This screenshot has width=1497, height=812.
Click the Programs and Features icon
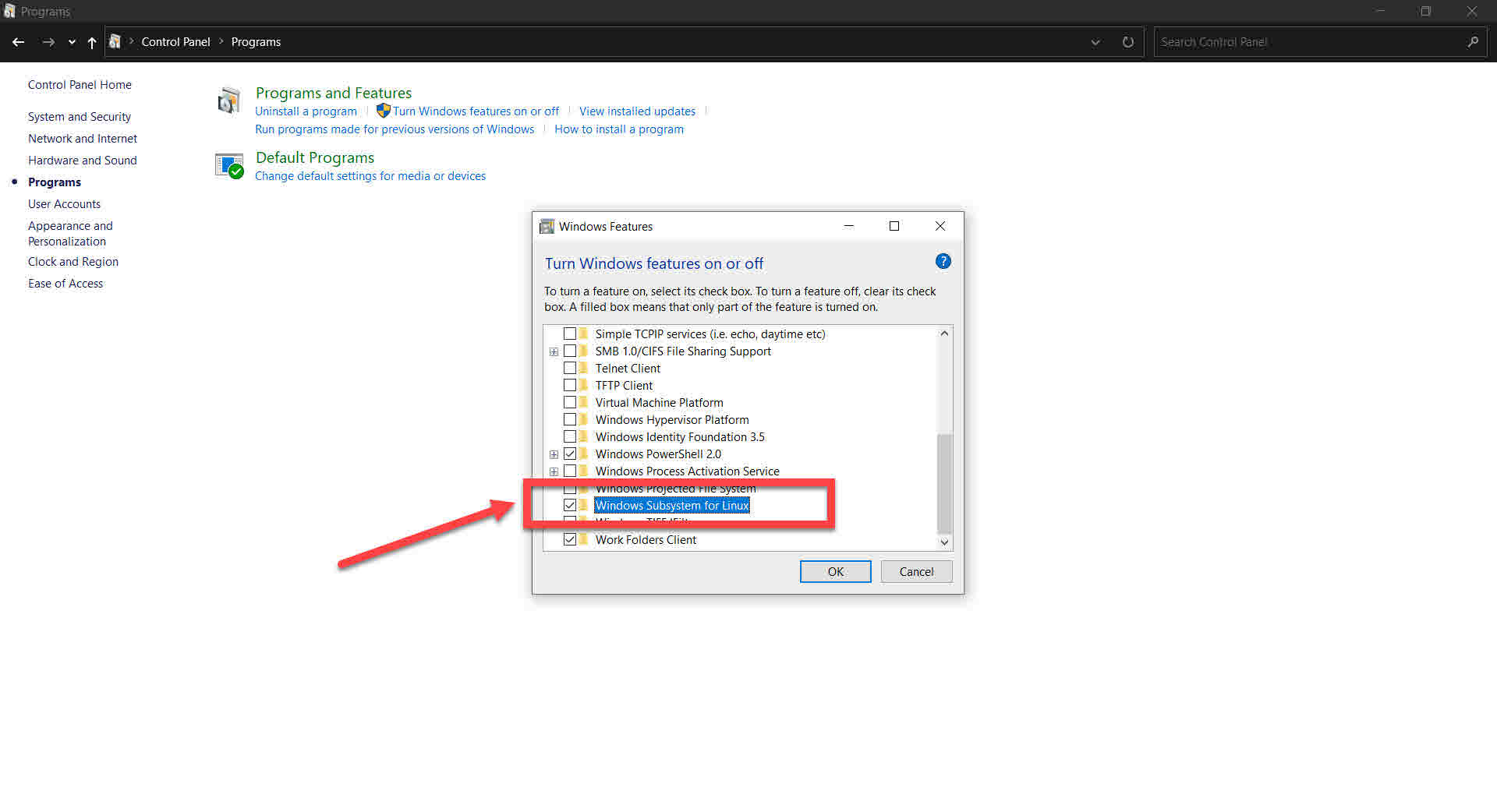pos(229,101)
